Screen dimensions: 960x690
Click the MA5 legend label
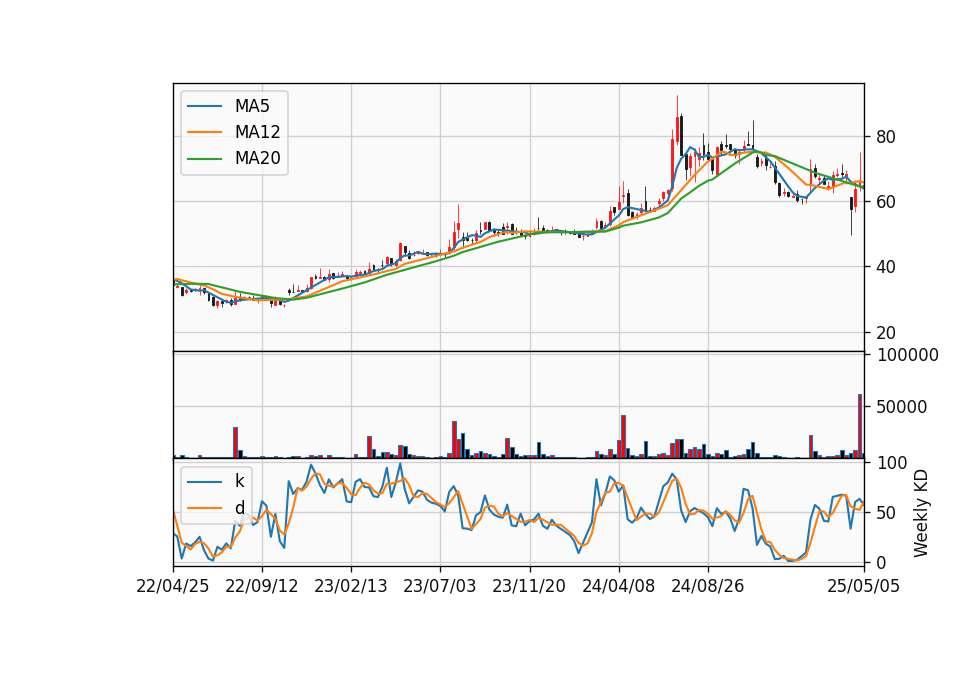click(252, 106)
